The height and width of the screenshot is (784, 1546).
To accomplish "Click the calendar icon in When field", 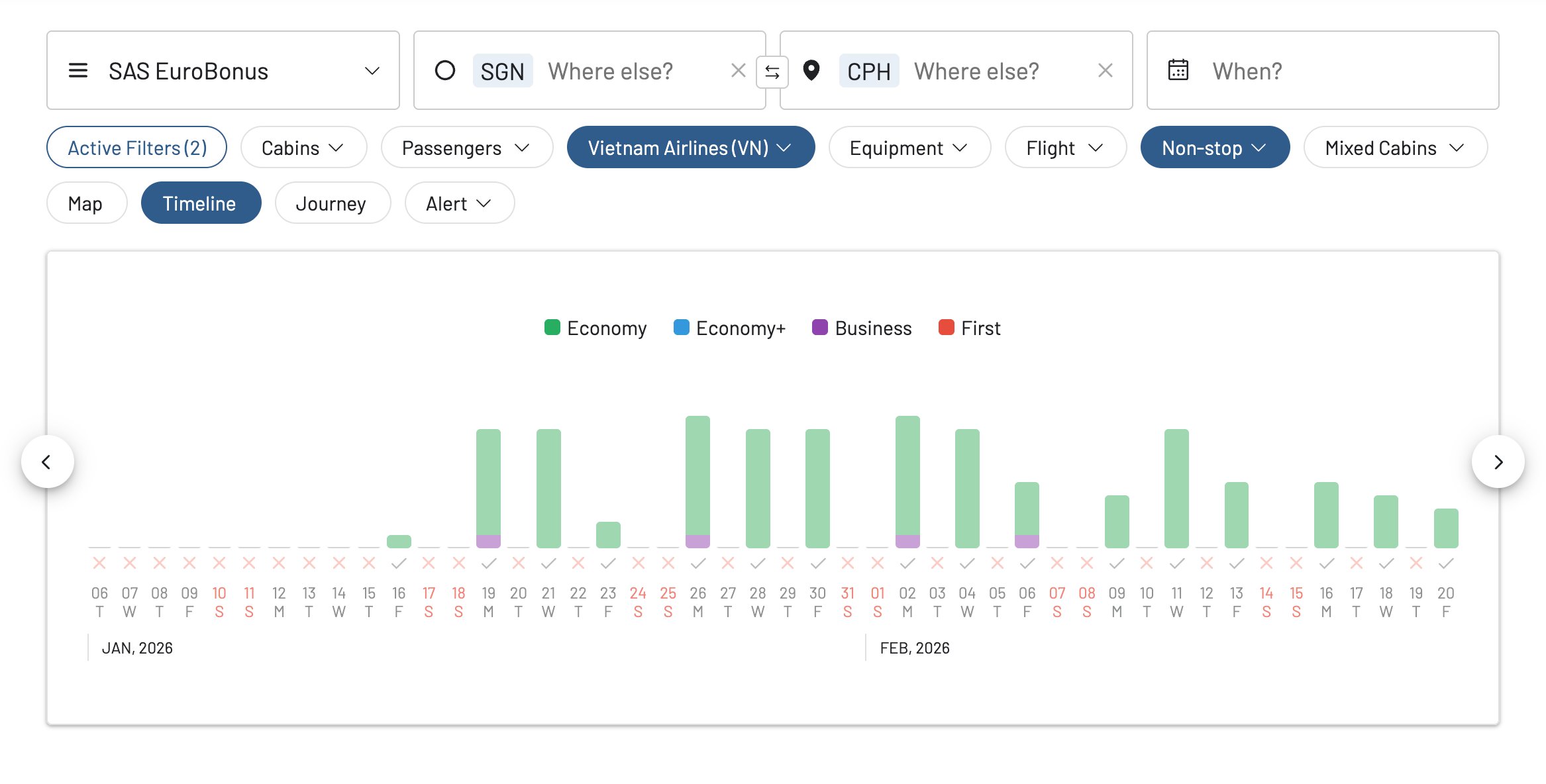I will coord(1178,70).
